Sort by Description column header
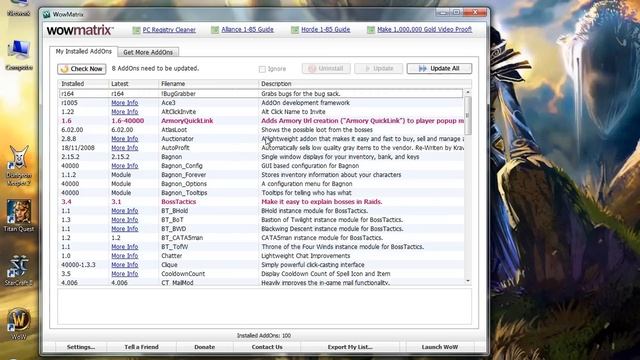This screenshot has height=360, width=640. [x=365, y=84]
